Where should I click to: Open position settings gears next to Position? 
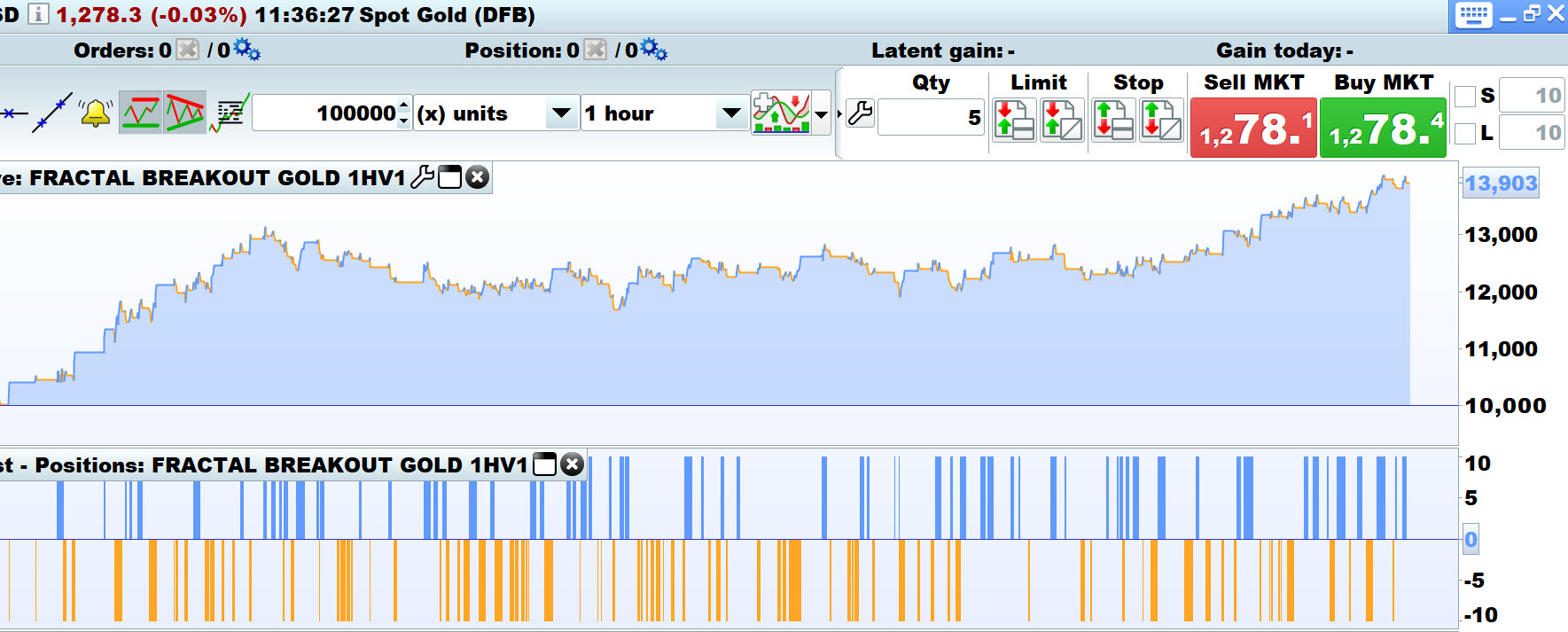[653, 50]
